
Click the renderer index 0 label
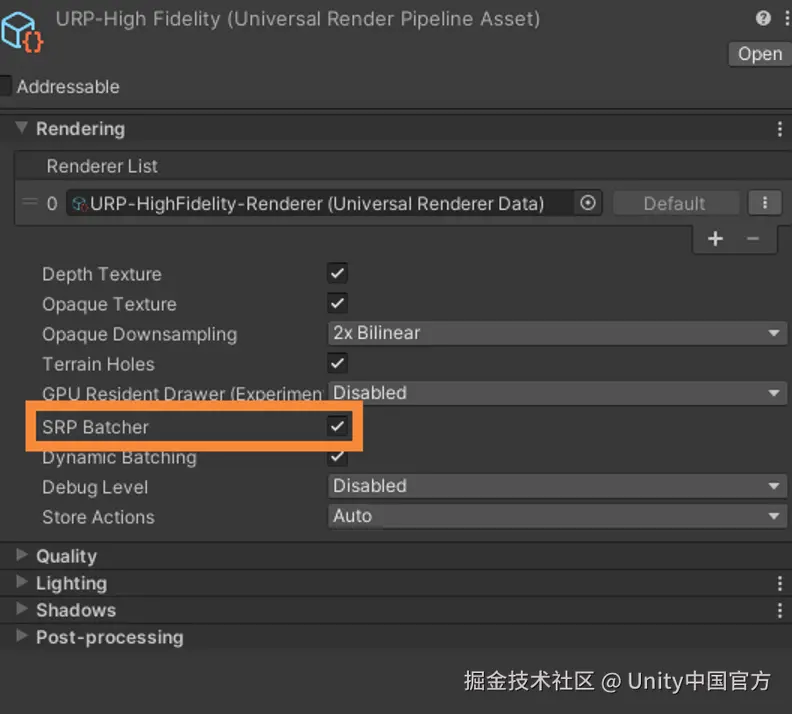coord(52,204)
